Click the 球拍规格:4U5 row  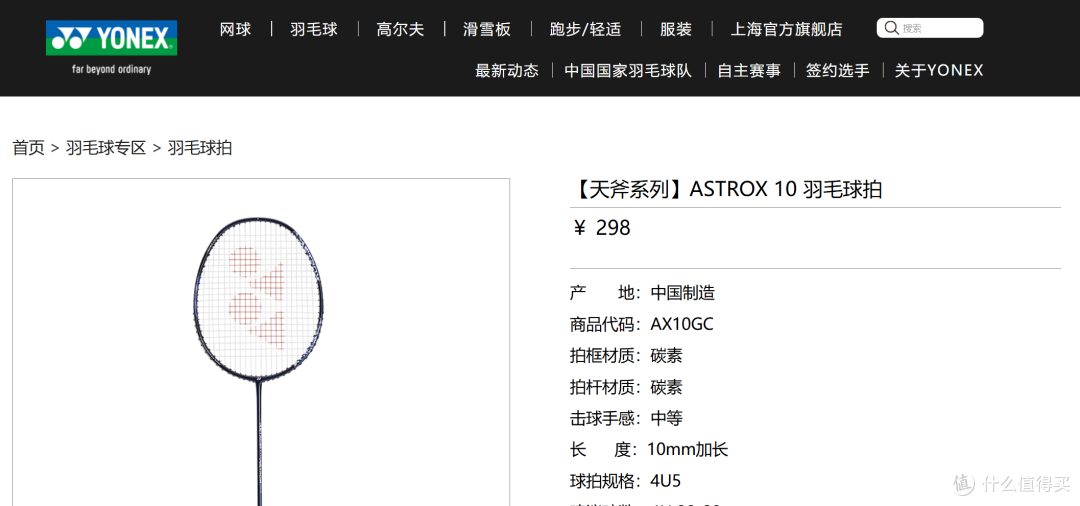625,481
